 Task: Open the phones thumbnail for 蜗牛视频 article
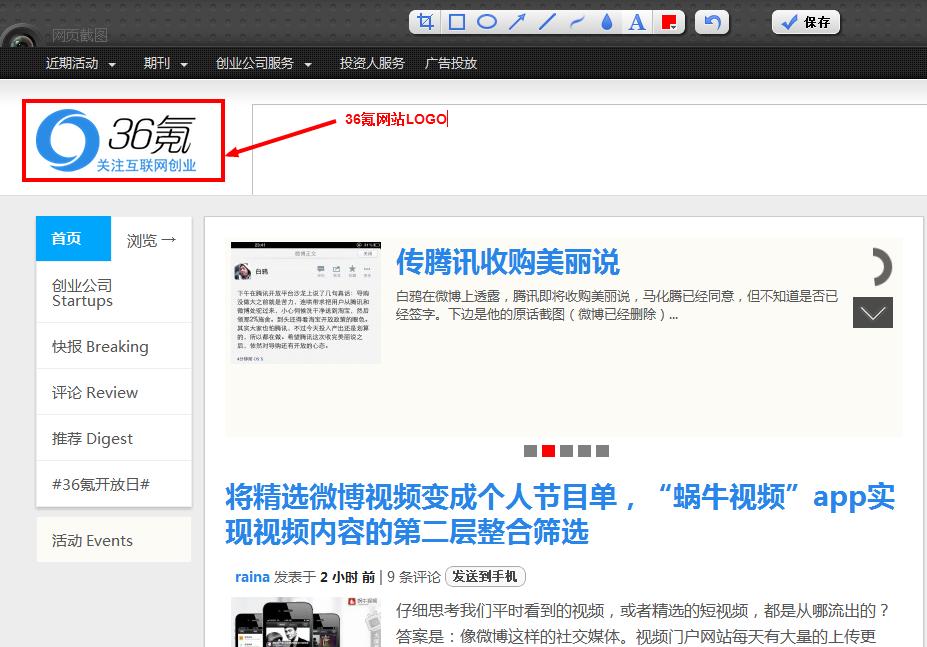click(306, 622)
